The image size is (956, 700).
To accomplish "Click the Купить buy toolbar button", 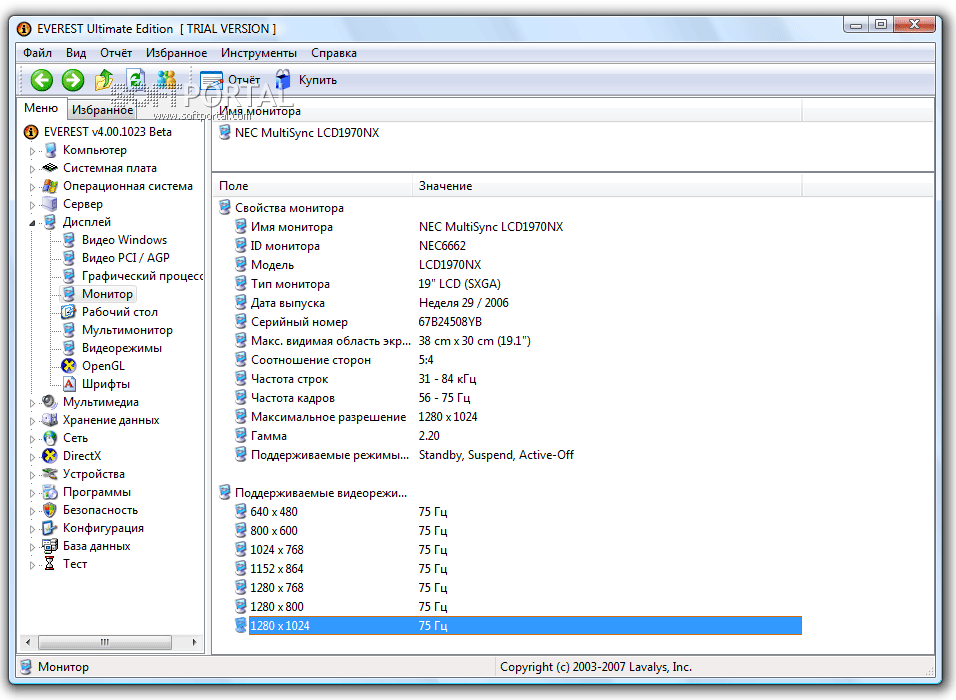I will click(306, 80).
